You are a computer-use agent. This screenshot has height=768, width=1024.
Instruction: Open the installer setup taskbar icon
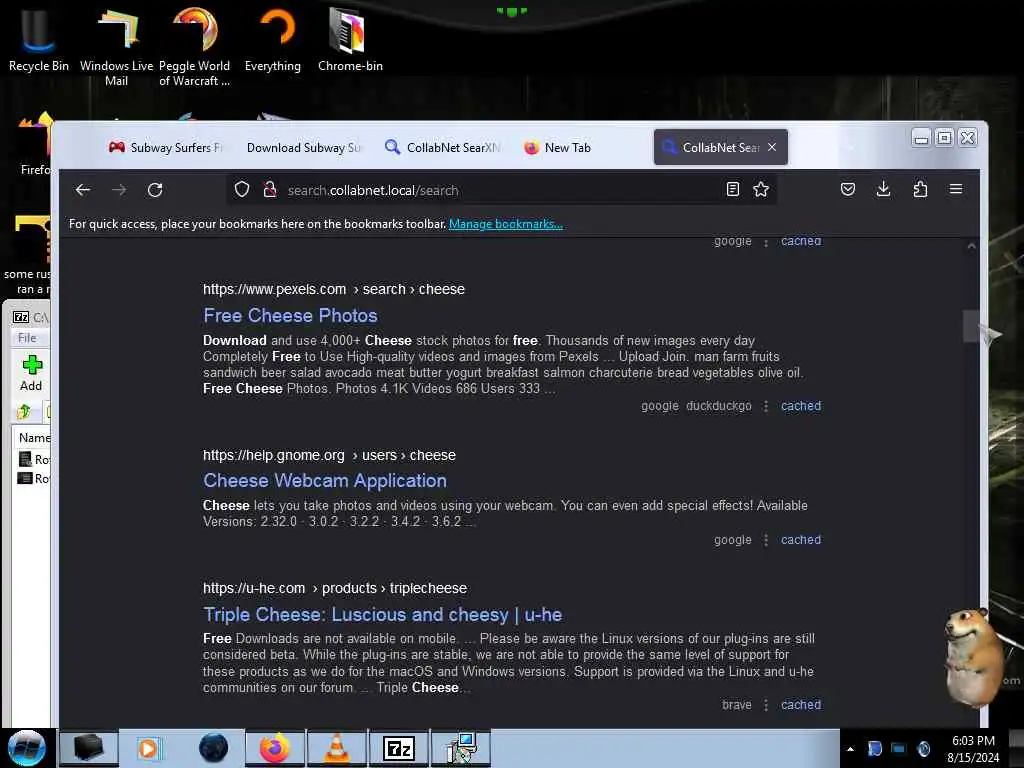pos(461,748)
